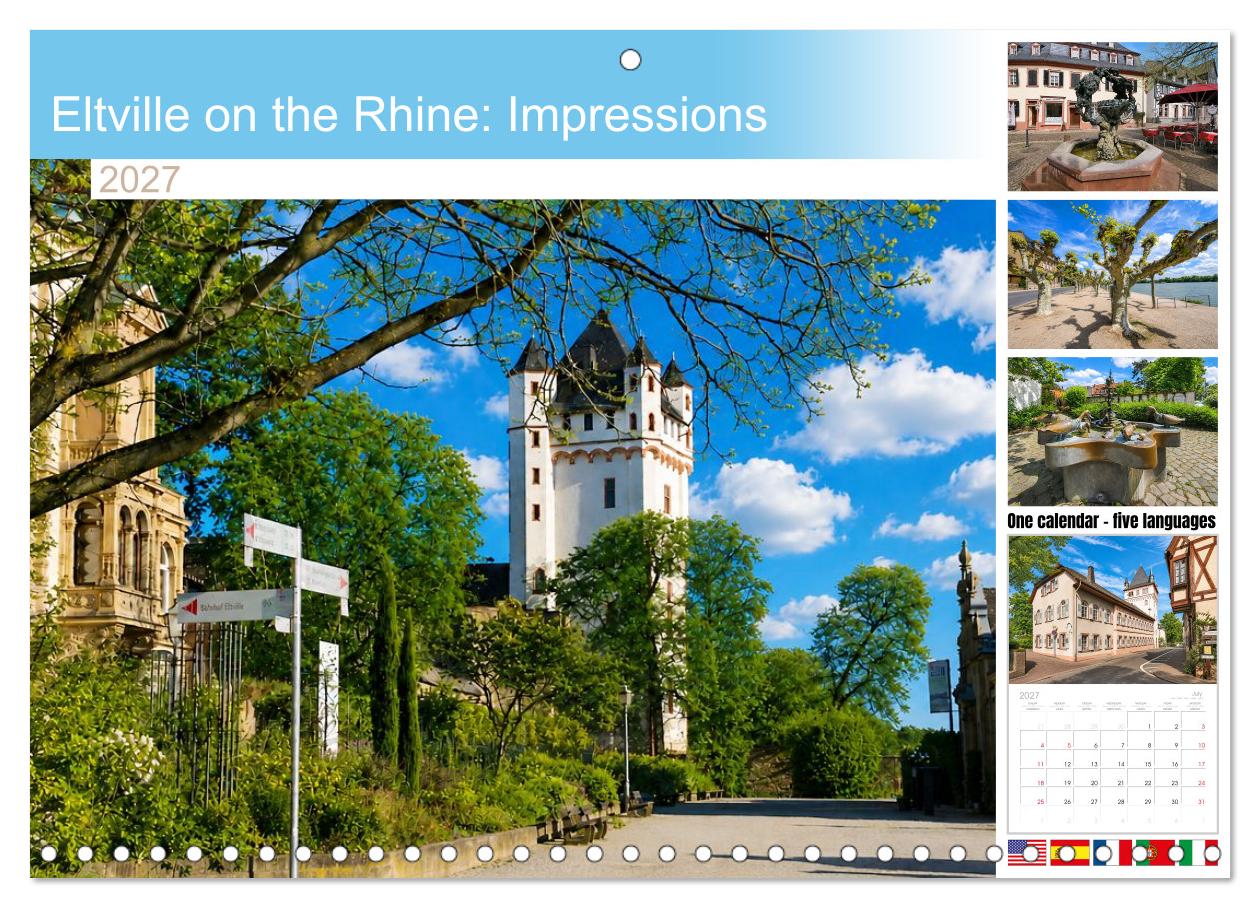Screen dimensions: 1260x908
Task: Click the "Bahnhof Eltville" direction sign
Action: tap(234, 605)
